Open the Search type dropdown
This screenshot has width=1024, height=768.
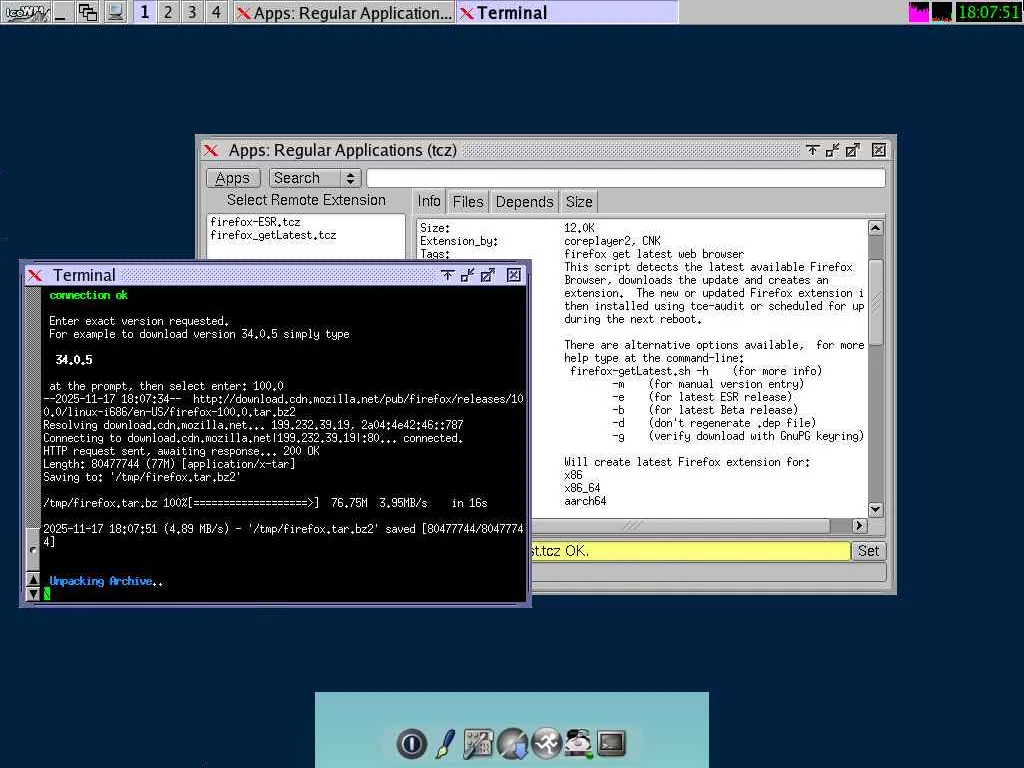315,178
